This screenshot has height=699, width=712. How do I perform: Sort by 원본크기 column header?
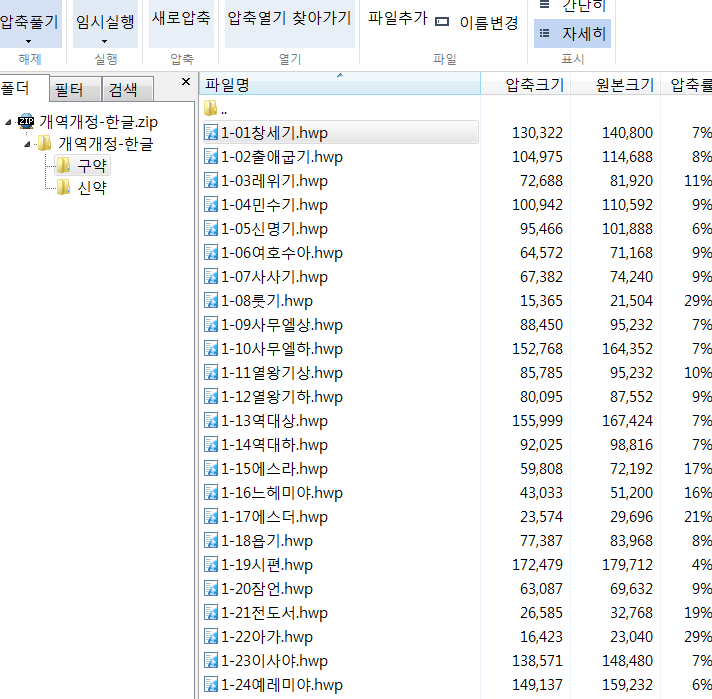pyautogui.click(x=616, y=84)
